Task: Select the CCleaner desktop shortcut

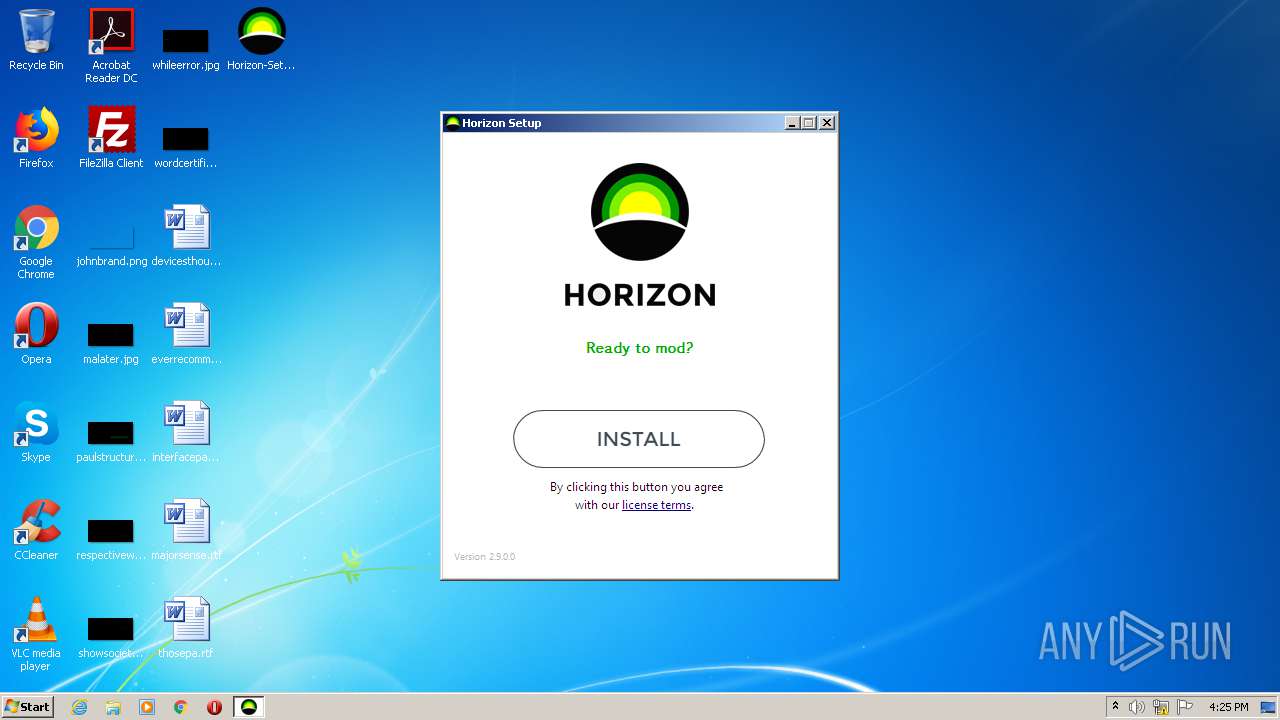Action: [x=36, y=530]
